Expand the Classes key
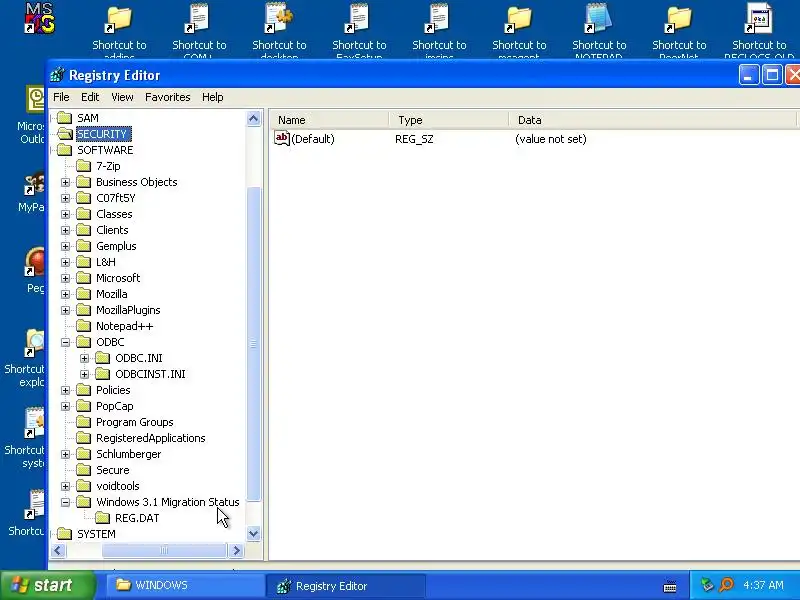 [x=65, y=214]
